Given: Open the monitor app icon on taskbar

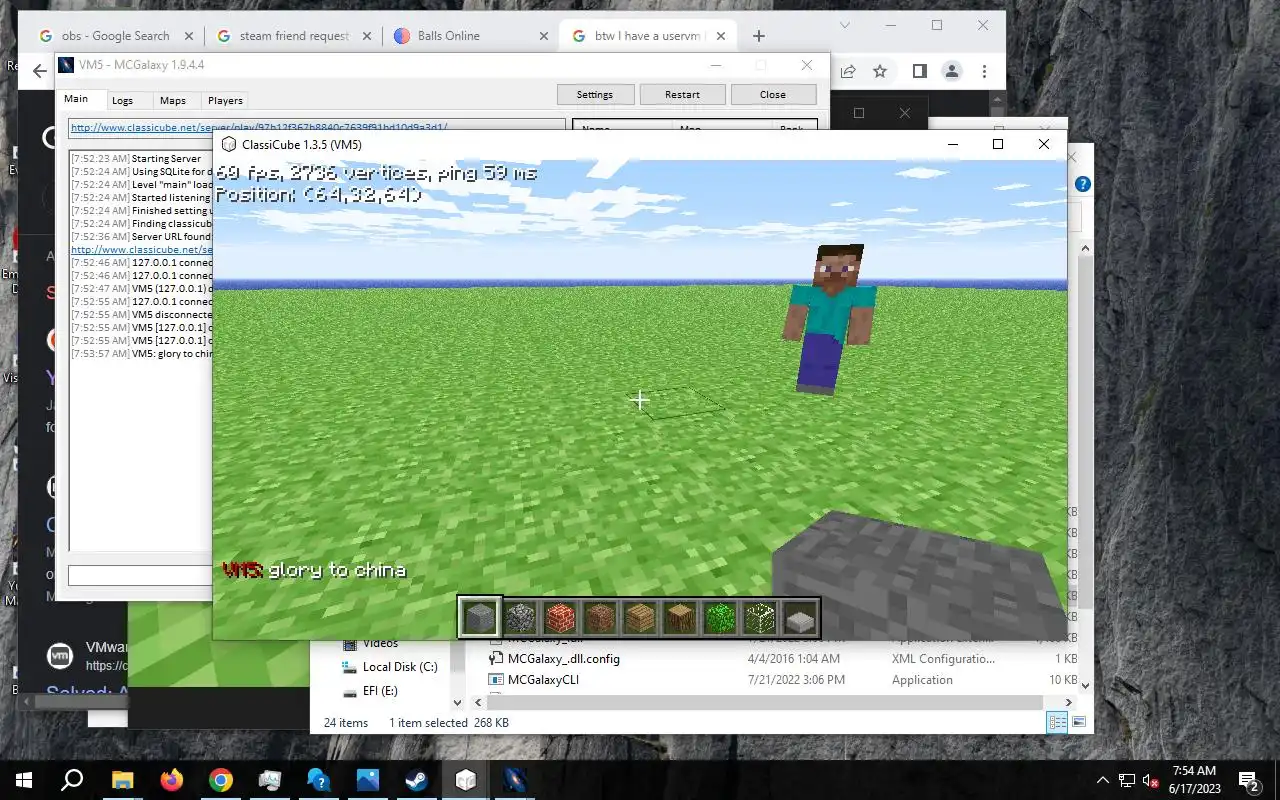Looking at the screenshot, I should pyautogui.click(x=269, y=780).
